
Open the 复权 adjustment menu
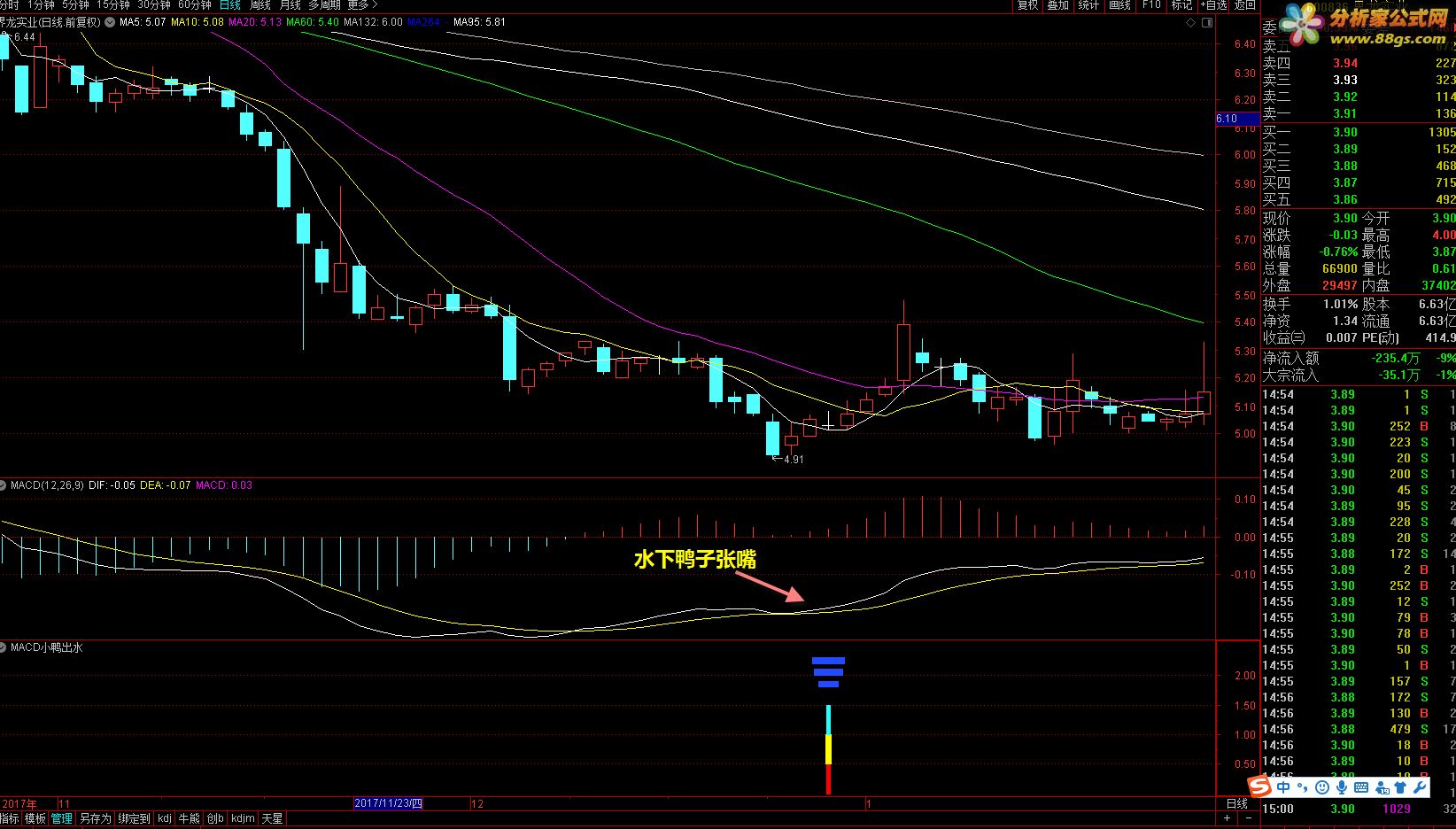pos(1027,5)
